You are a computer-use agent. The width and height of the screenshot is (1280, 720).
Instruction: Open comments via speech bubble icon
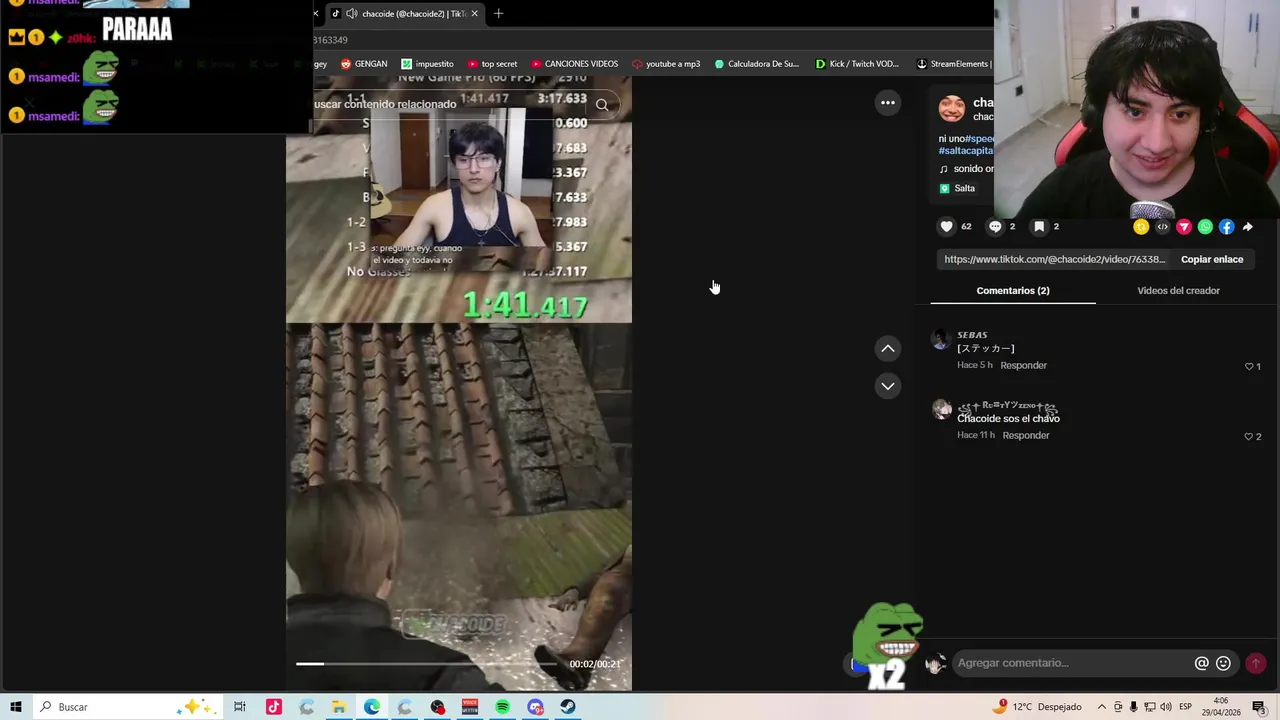pyautogui.click(x=995, y=227)
